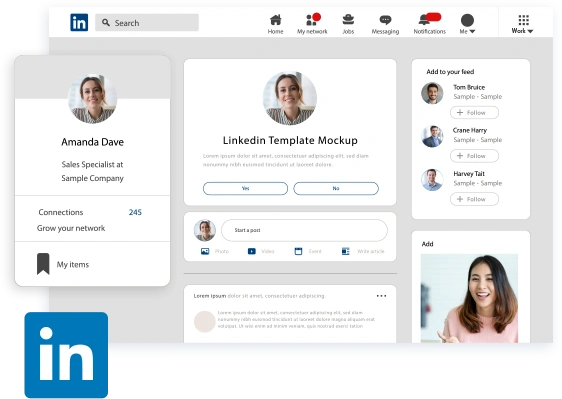This screenshot has height=399, width=562.
Task: Follow Tom Bruice
Action: 474,113
